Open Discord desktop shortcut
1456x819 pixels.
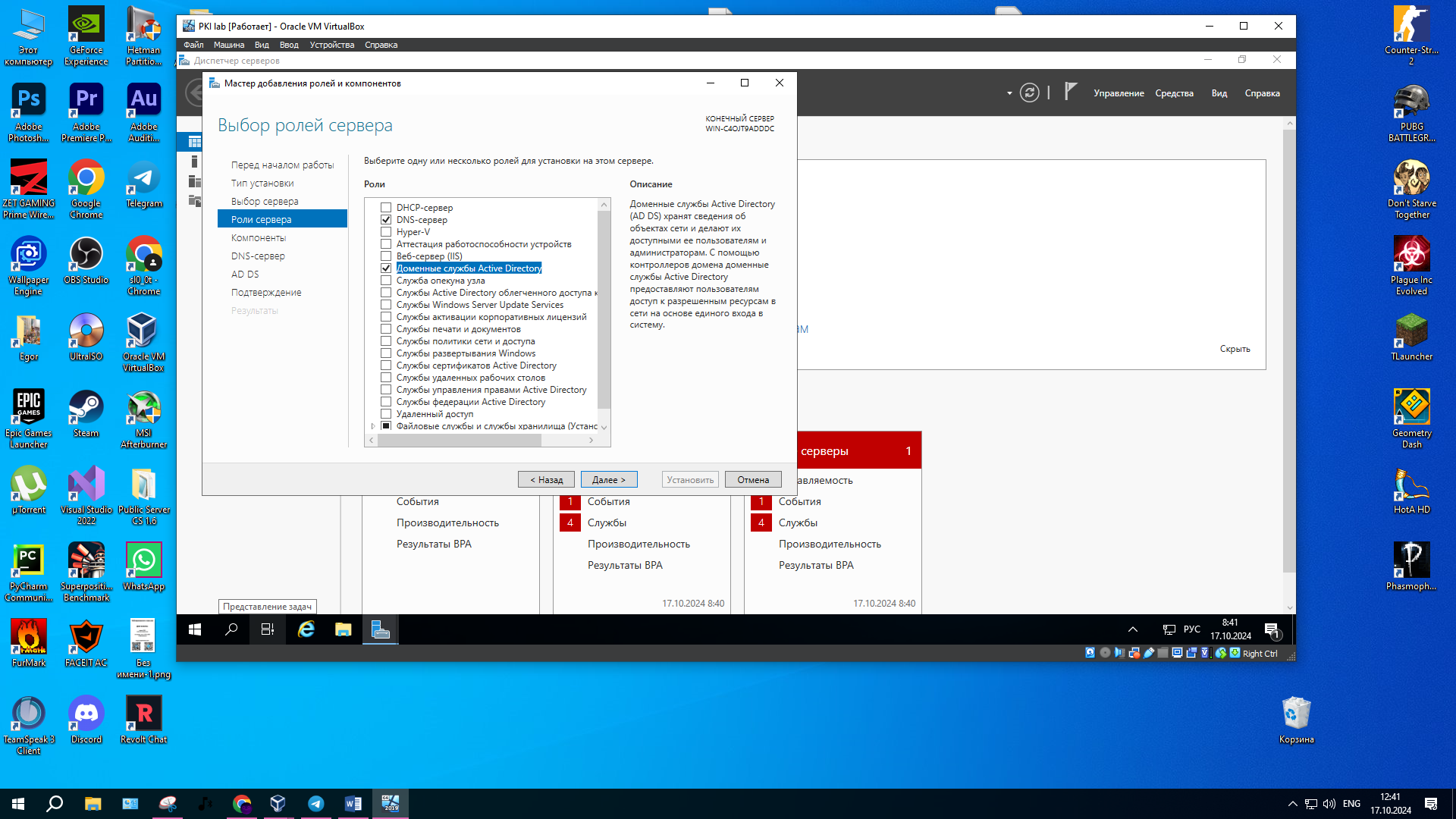pos(86,720)
